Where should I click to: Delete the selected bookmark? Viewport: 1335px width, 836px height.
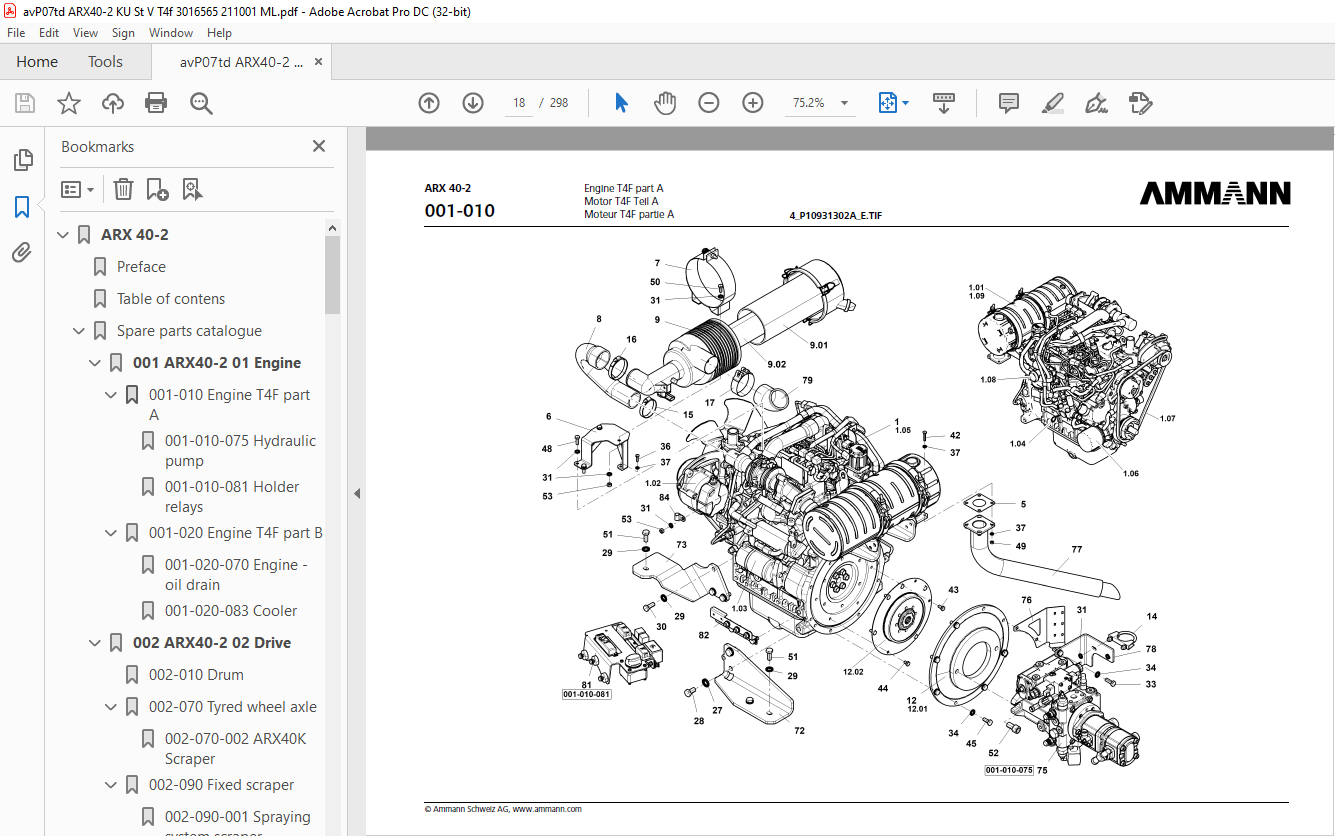point(123,189)
